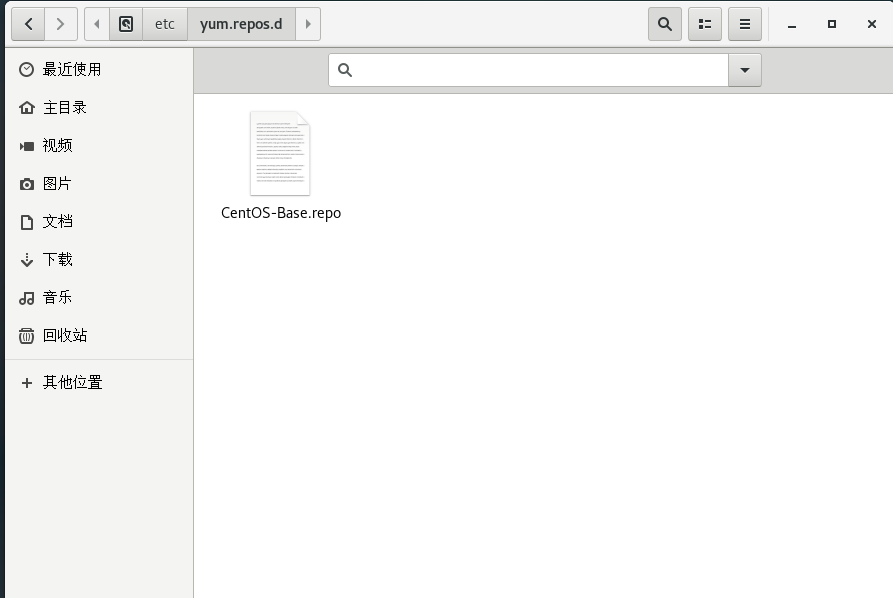The image size is (893, 598).
Task: Click the music note icon beside 音乐
Action: 26,298
